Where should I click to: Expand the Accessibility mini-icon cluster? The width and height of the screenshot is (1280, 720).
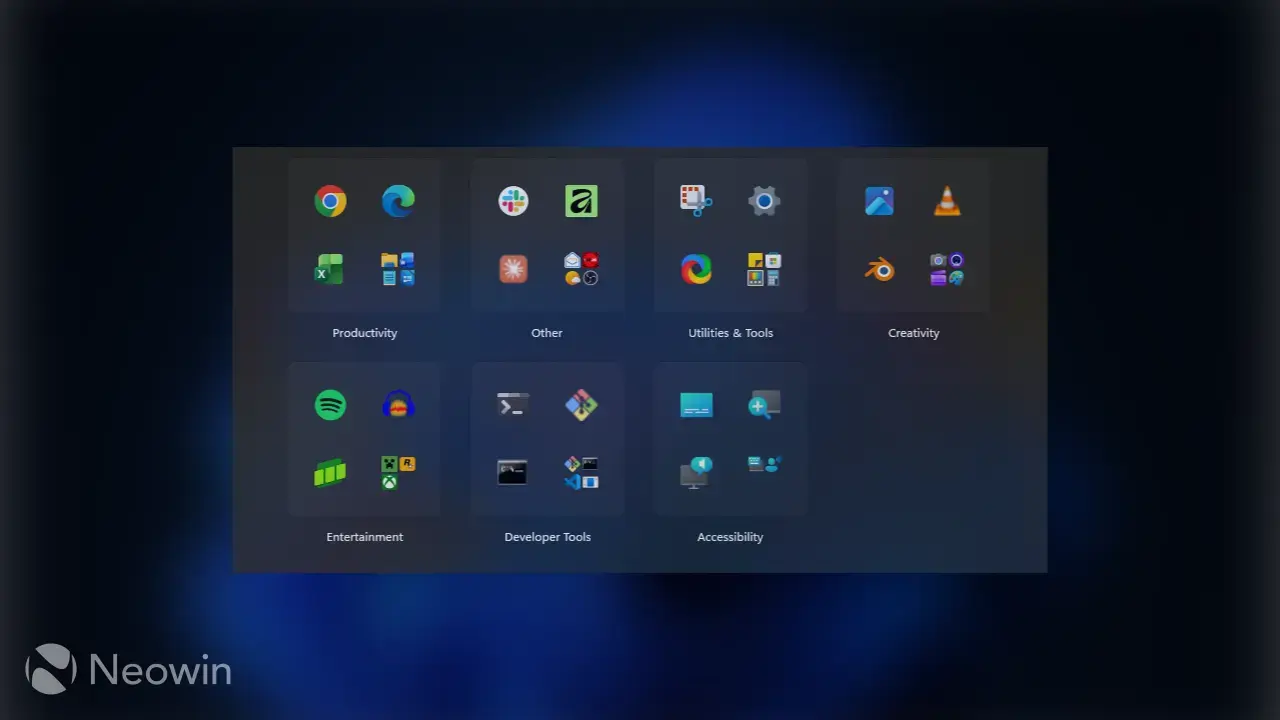pos(764,464)
